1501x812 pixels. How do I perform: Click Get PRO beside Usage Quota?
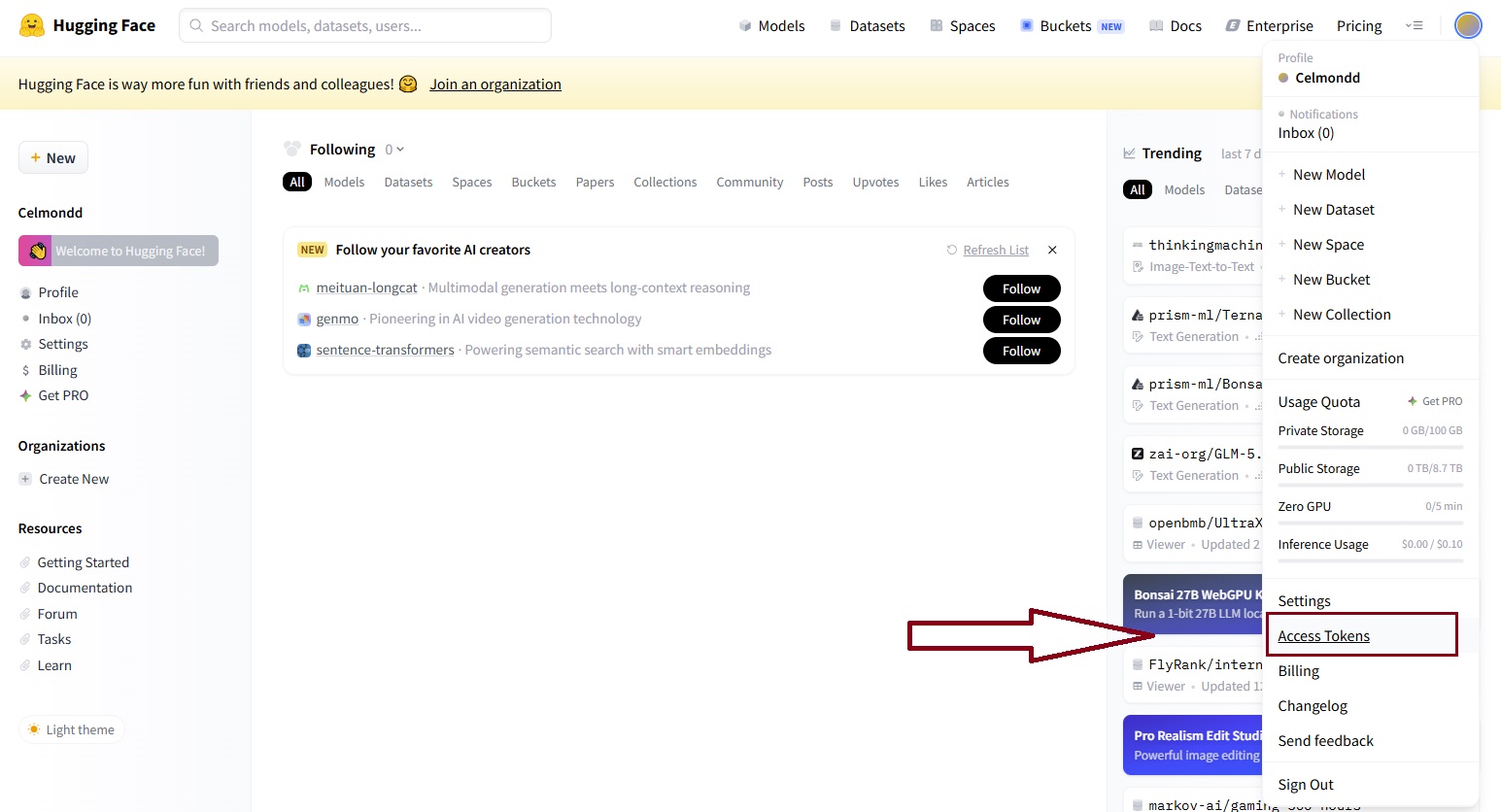(1435, 401)
